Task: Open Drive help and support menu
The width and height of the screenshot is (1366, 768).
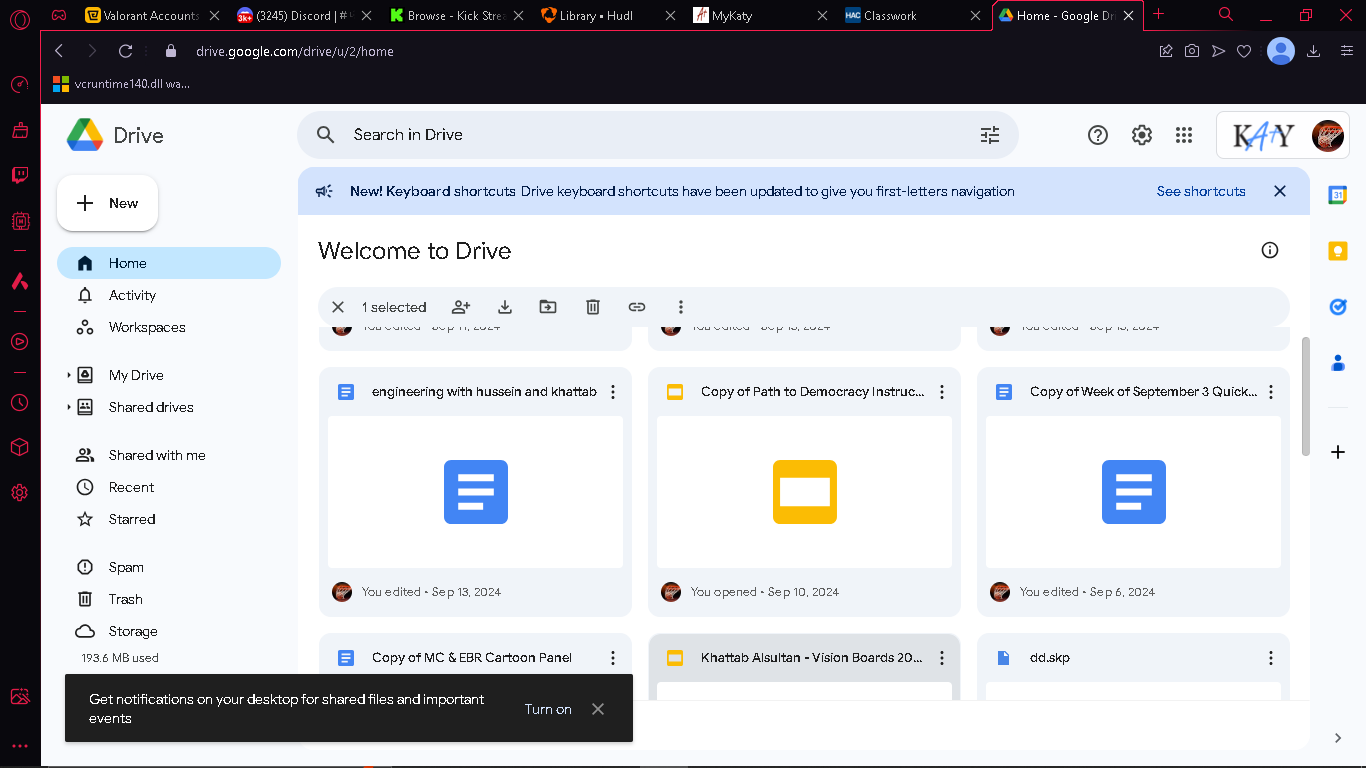Action: click(x=1098, y=135)
